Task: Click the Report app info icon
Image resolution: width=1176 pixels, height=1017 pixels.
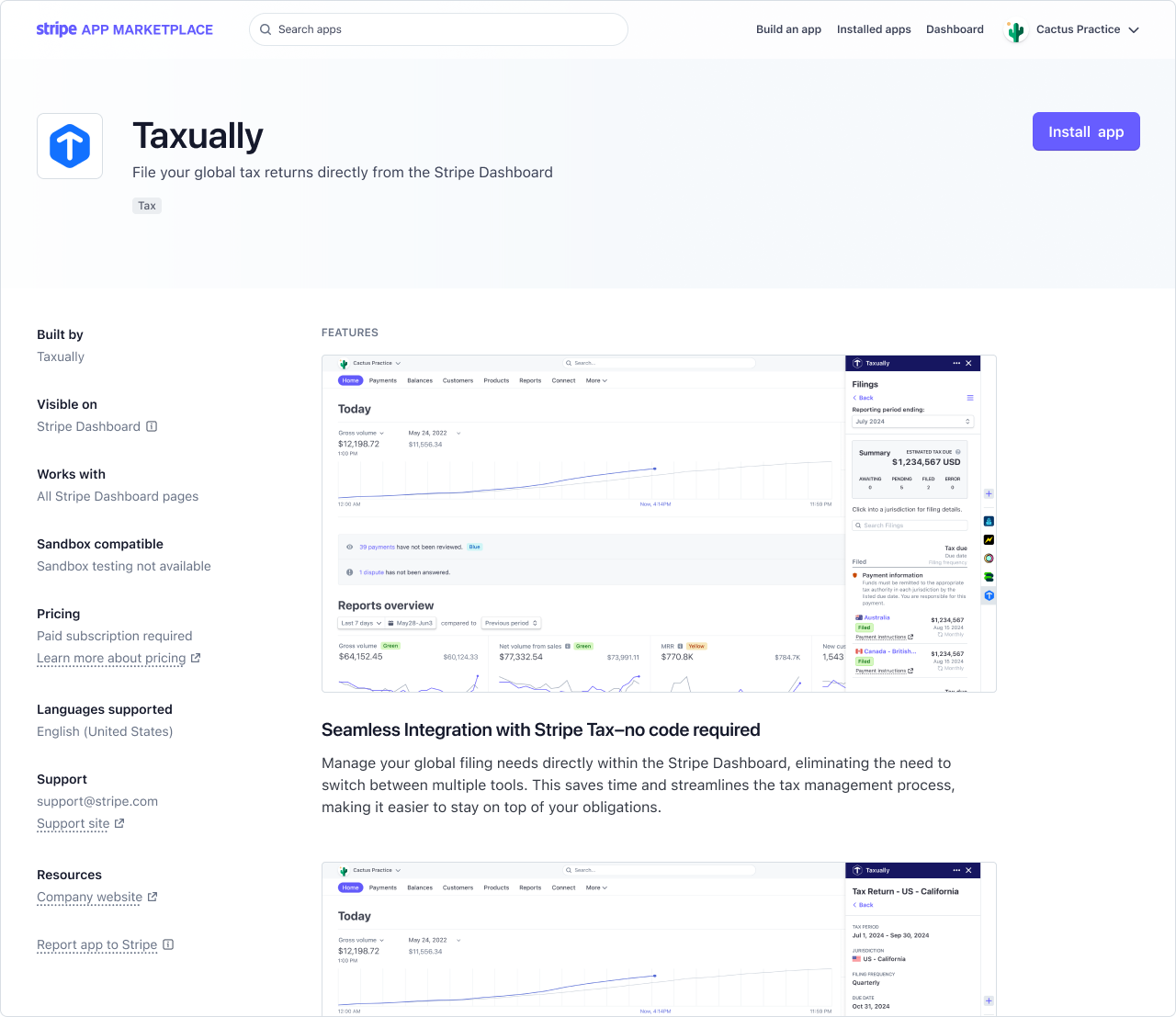Action: tap(168, 944)
